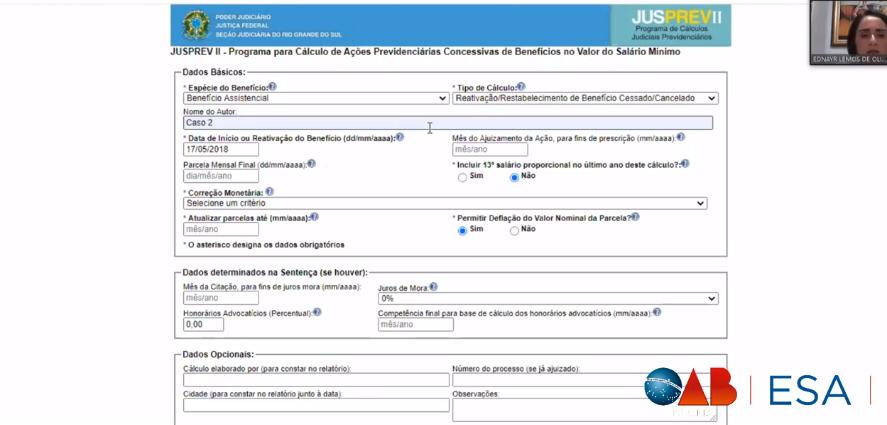Select Não for Permitir Deflação
The width and height of the screenshot is (887, 425).
coord(514,231)
